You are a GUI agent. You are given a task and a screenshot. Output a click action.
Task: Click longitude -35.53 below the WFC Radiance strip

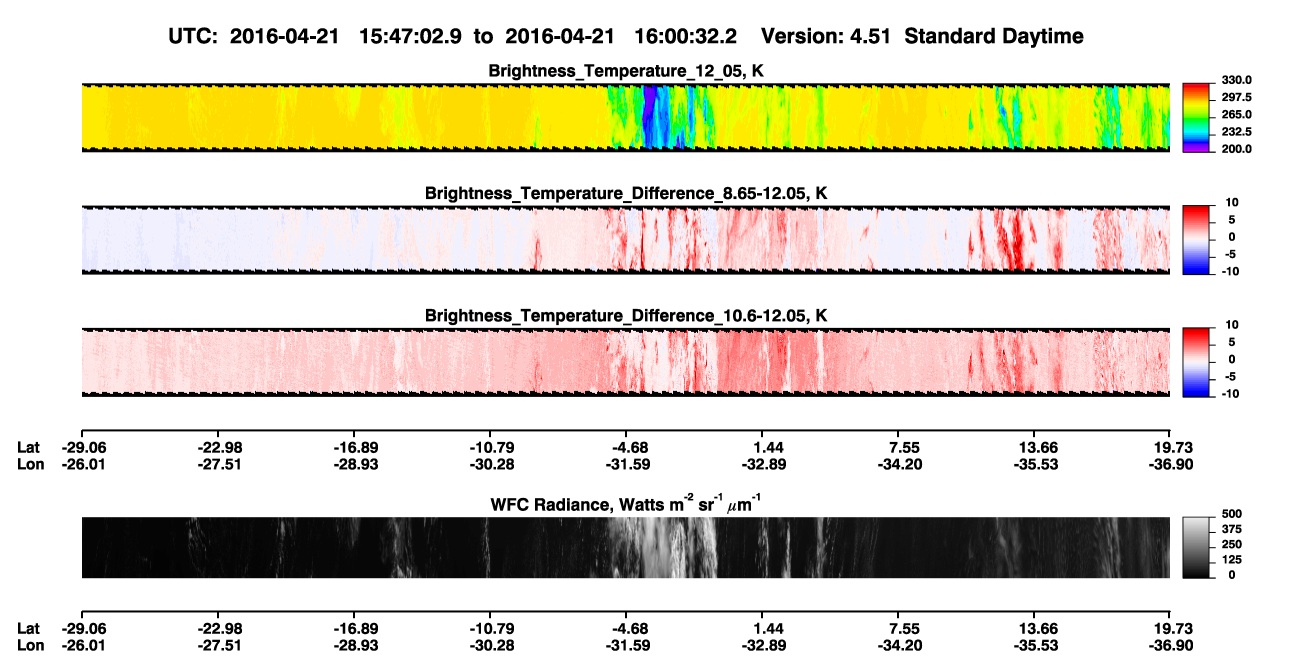tap(1036, 645)
